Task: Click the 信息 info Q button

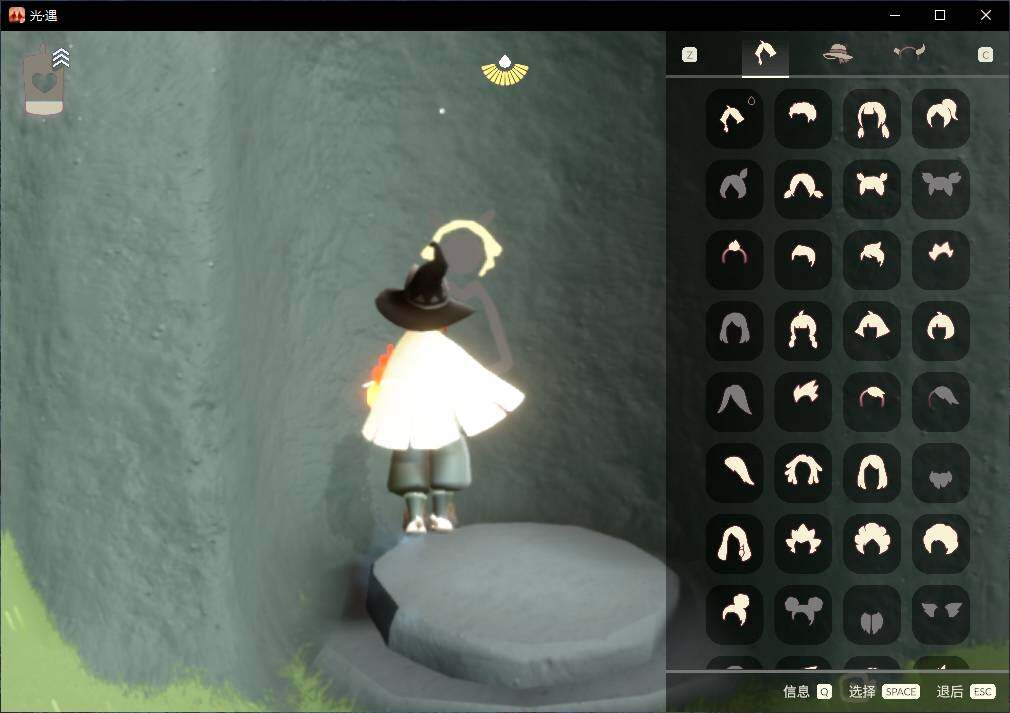Action: [x=807, y=692]
